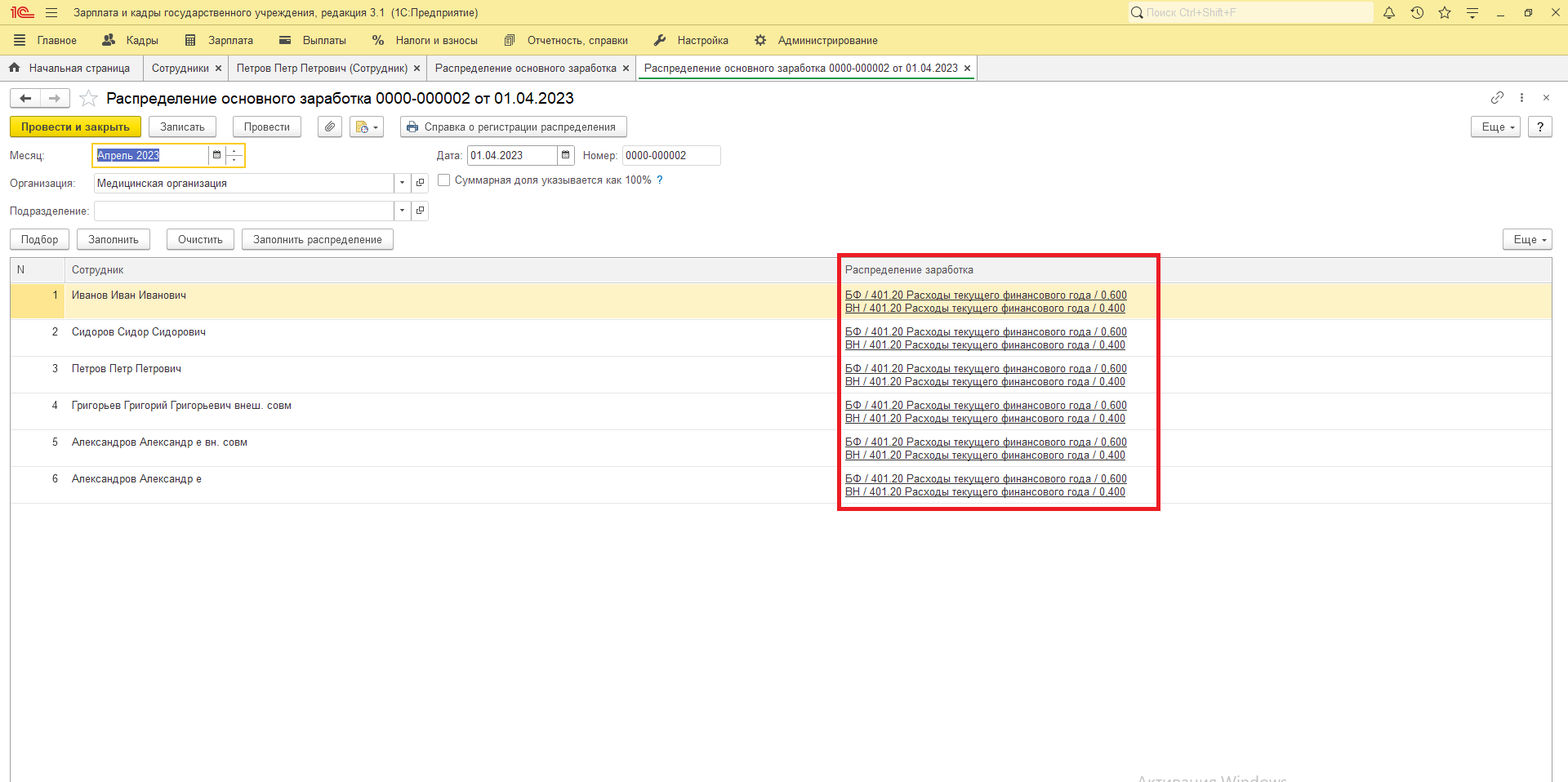Screen dimensions: 1568x782
Task: Open the Главное menu
Action: click(x=46, y=41)
